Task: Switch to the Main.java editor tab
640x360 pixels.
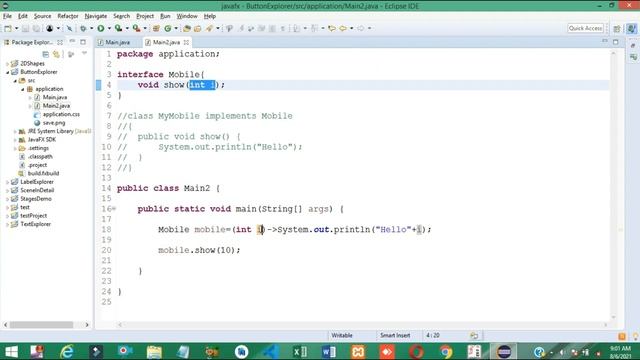Action: [x=118, y=42]
